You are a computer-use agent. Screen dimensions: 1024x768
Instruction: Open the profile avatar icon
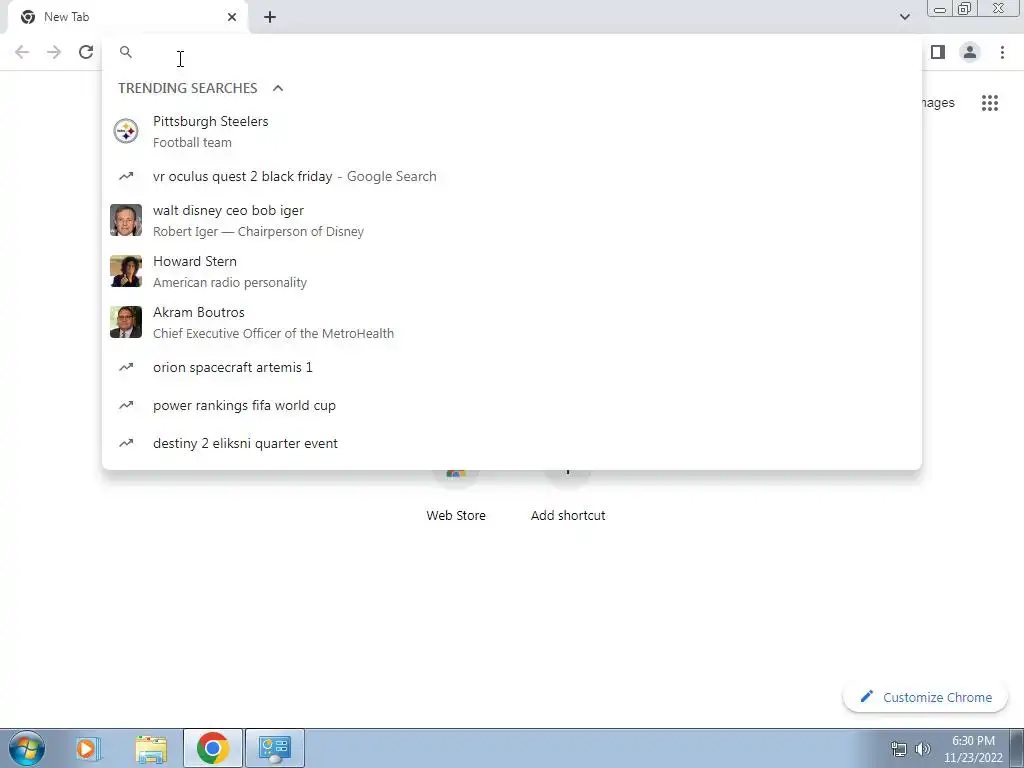pyautogui.click(x=970, y=52)
